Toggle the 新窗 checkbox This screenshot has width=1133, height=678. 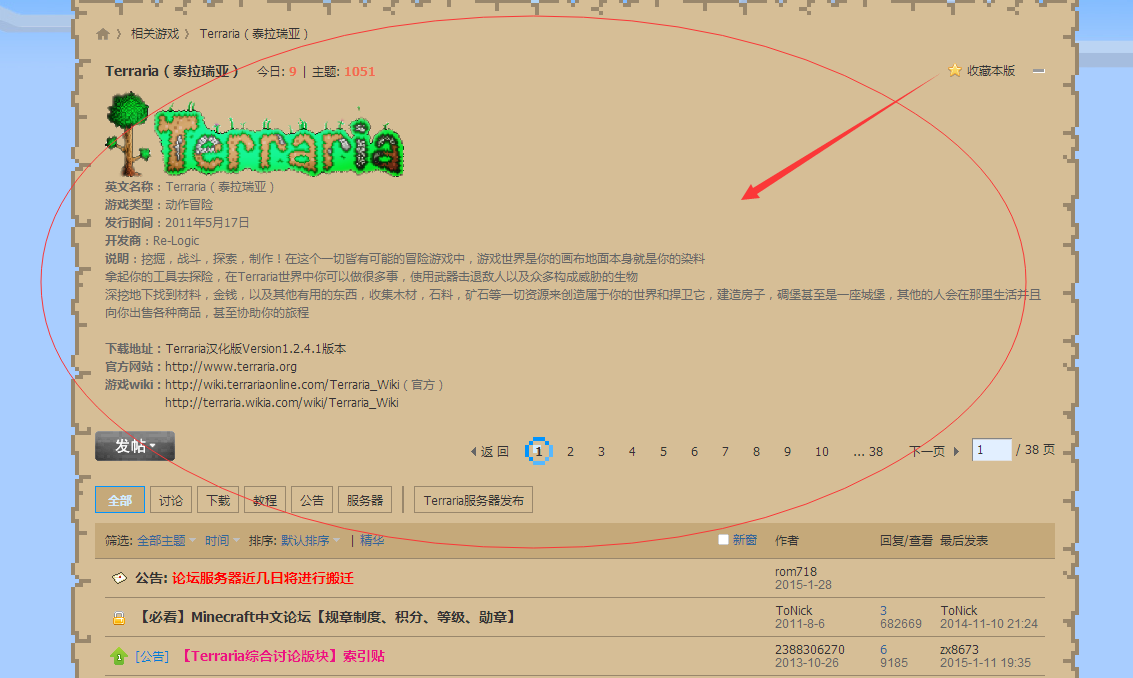coord(723,539)
